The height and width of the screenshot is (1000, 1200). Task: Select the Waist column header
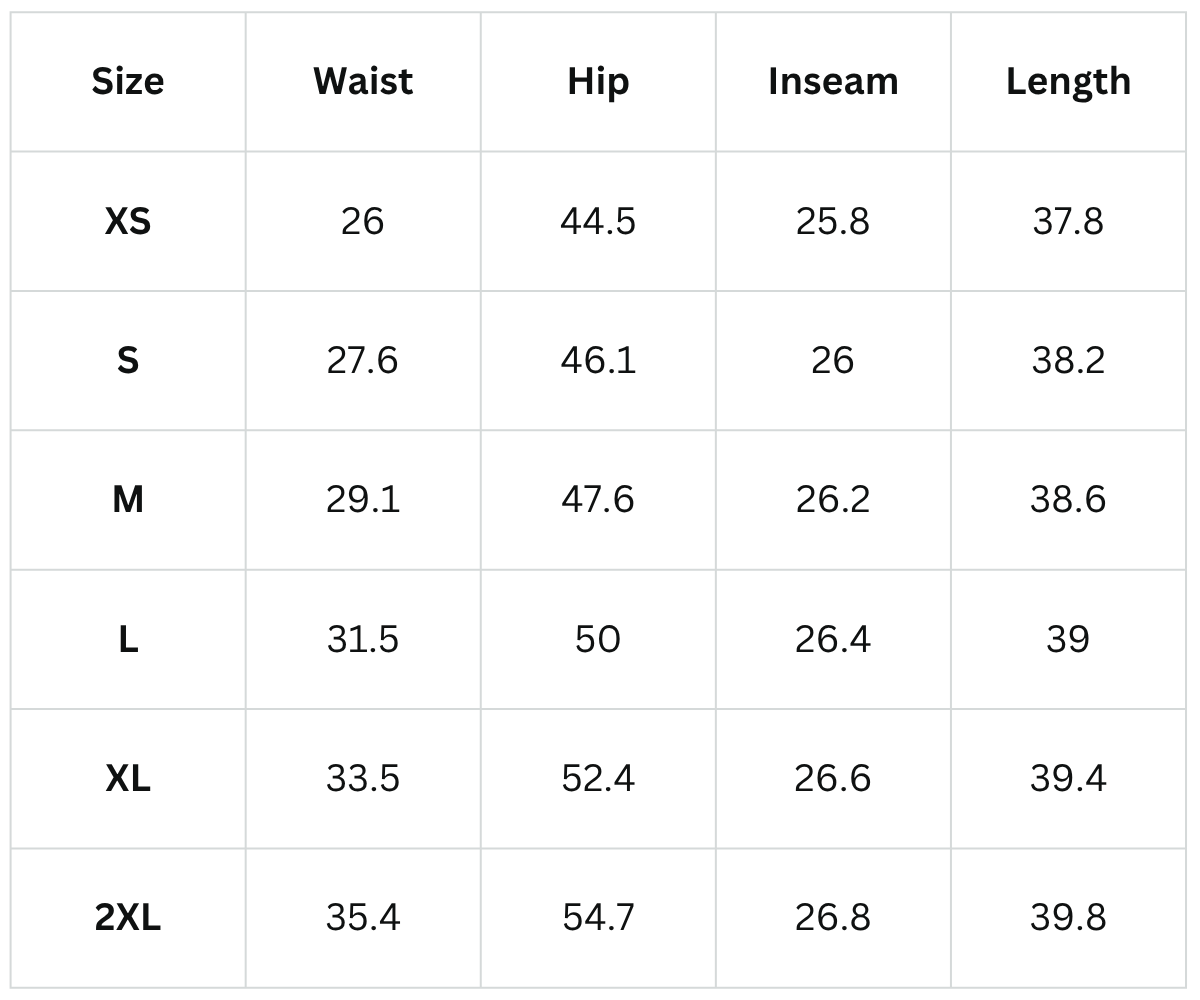pyautogui.click(x=363, y=81)
